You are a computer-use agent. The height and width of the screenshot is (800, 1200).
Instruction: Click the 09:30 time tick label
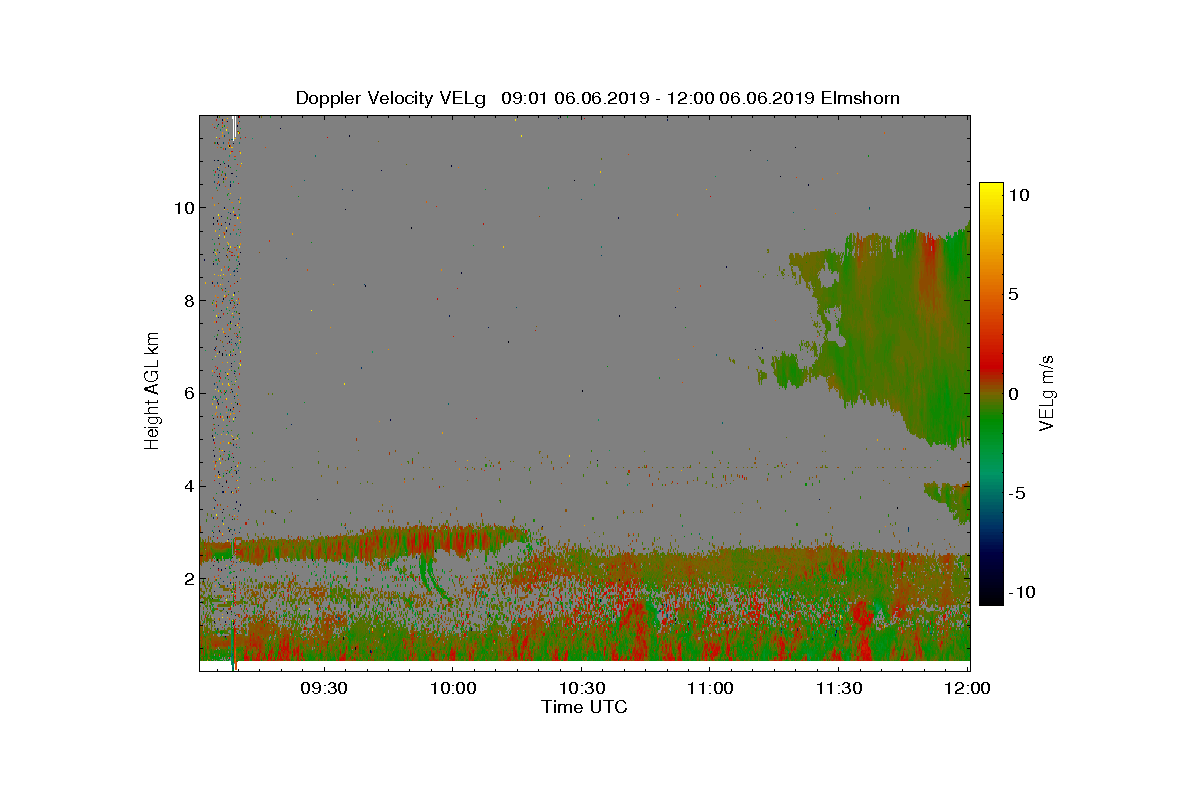coord(324,688)
